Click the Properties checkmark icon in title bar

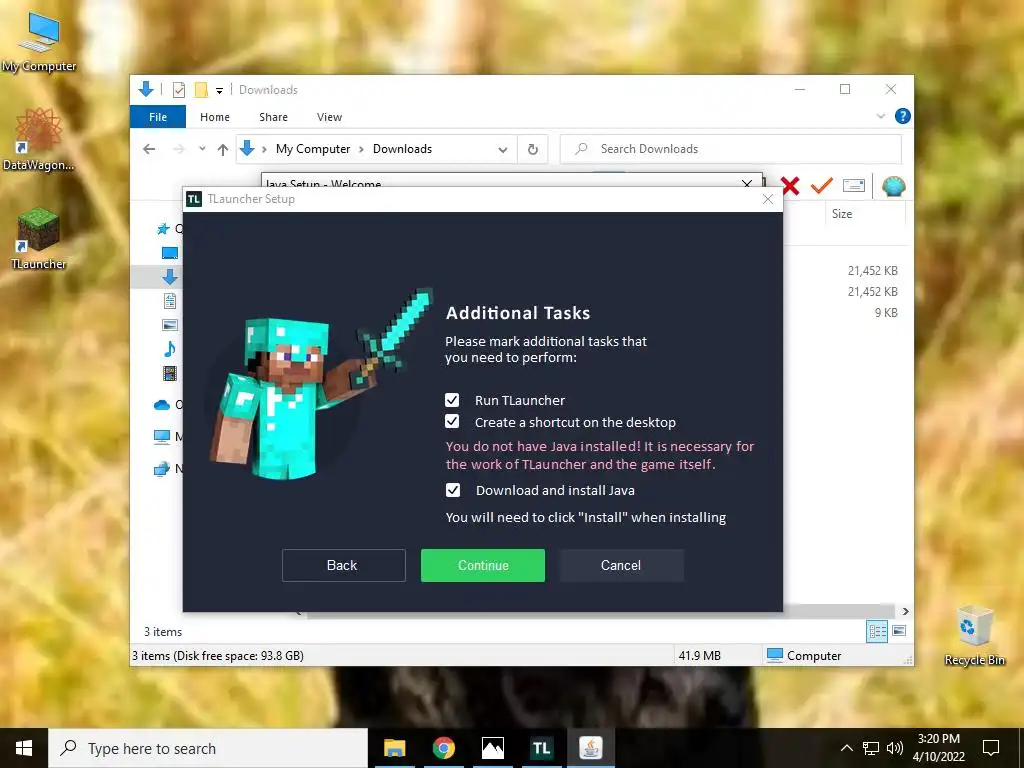tap(179, 90)
